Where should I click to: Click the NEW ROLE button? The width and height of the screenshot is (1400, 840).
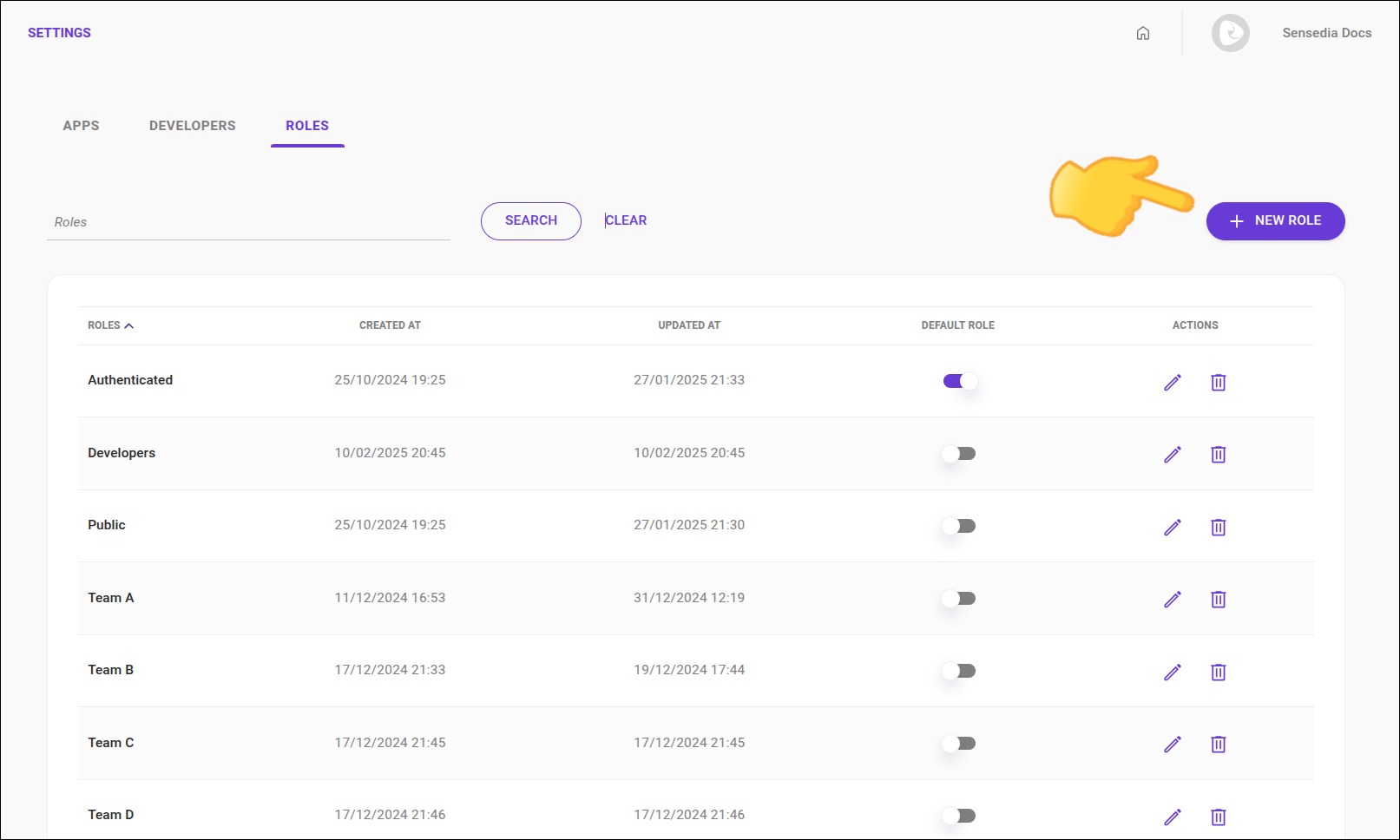pos(1275,220)
